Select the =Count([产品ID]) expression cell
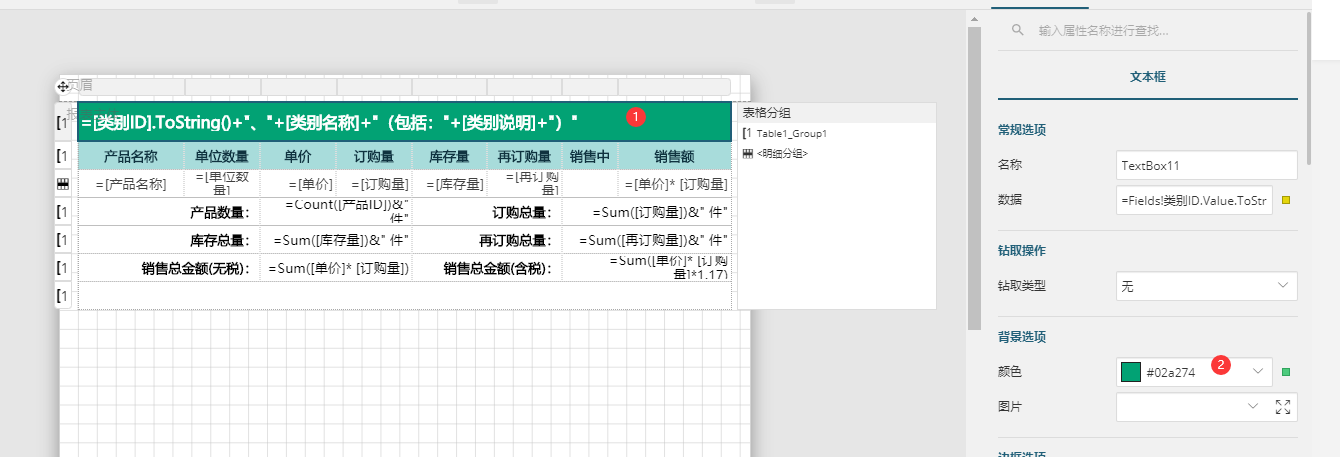 pyautogui.click(x=336, y=212)
